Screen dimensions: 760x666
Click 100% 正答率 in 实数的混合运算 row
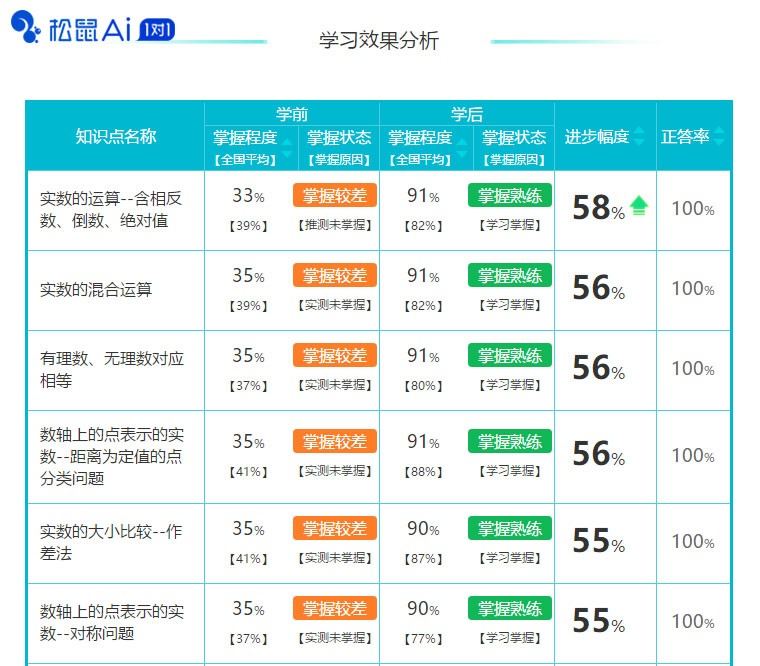click(693, 289)
